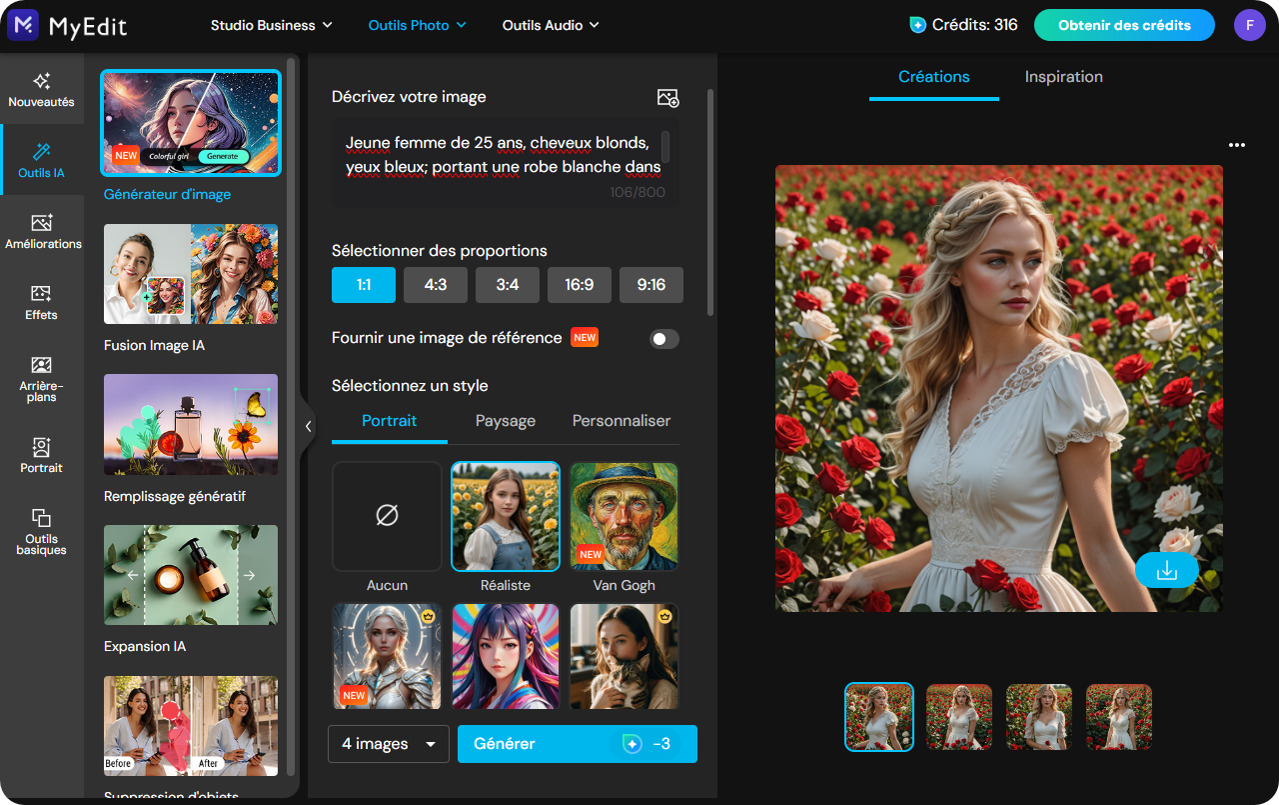The height and width of the screenshot is (805, 1279).
Task: Open the Améliorations sidebar section
Action: [x=42, y=231]
